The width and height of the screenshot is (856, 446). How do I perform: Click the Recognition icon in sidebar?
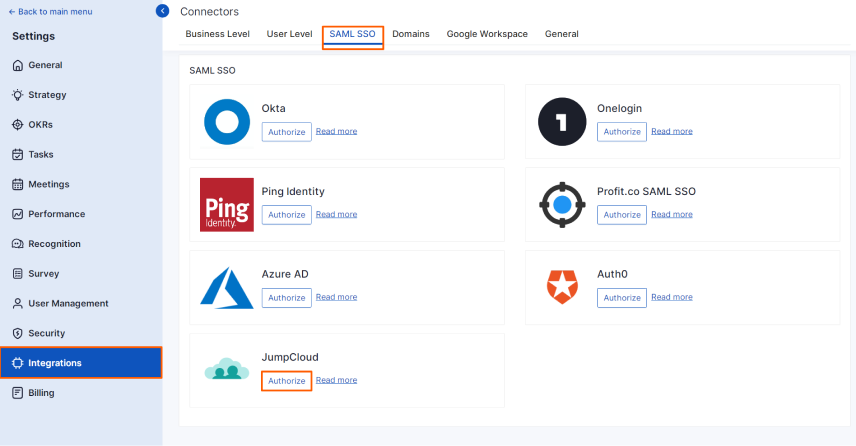17,244
